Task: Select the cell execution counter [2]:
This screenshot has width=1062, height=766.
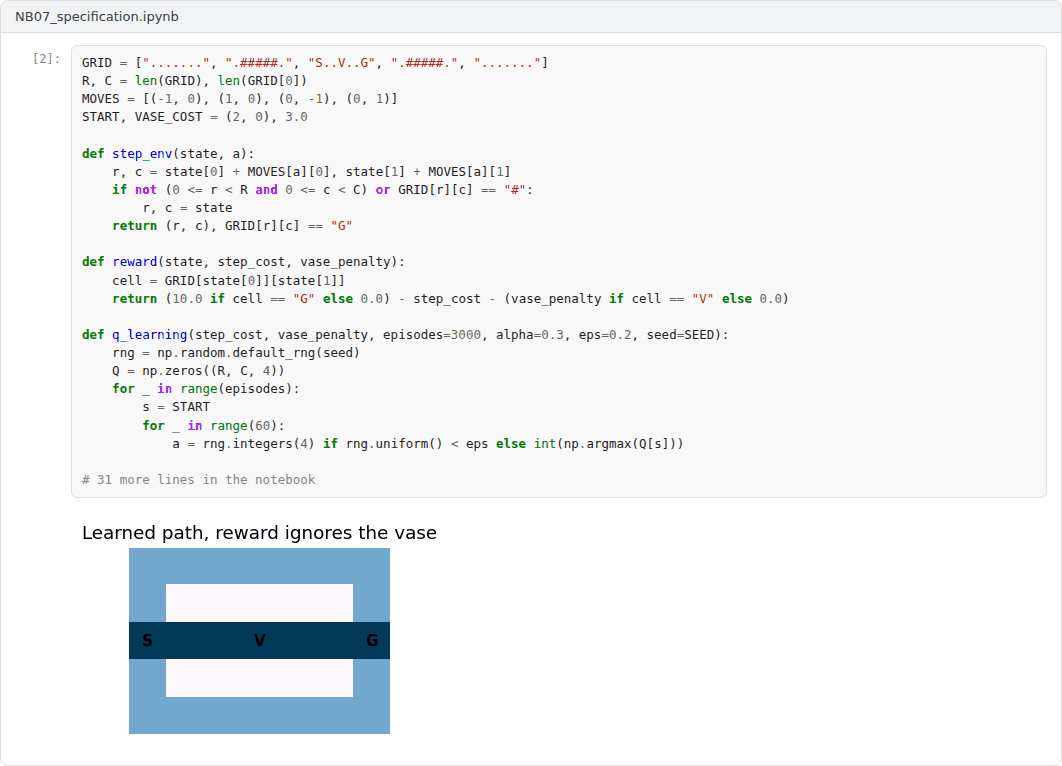Action: (47, 59)
